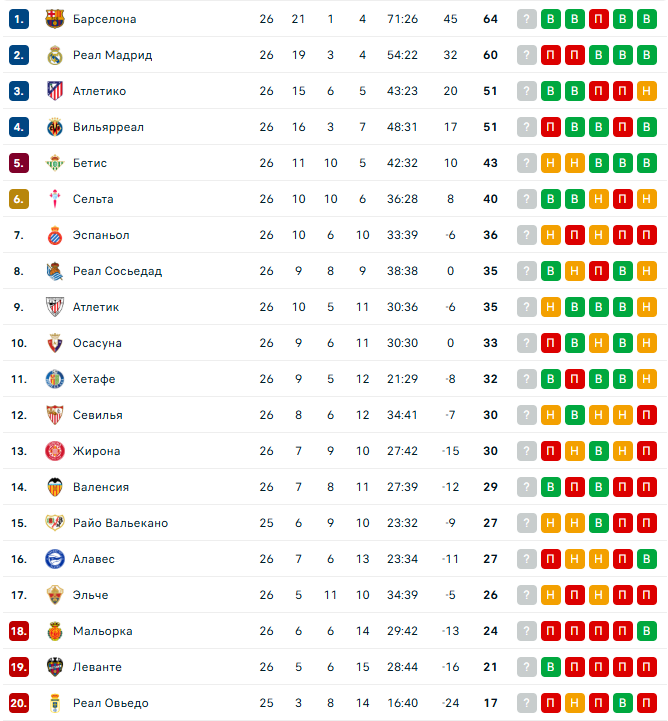This screenshot has height=721, width=668.
Task: Open the Реал Сосьедад team link
Action: tap(117, 271)
